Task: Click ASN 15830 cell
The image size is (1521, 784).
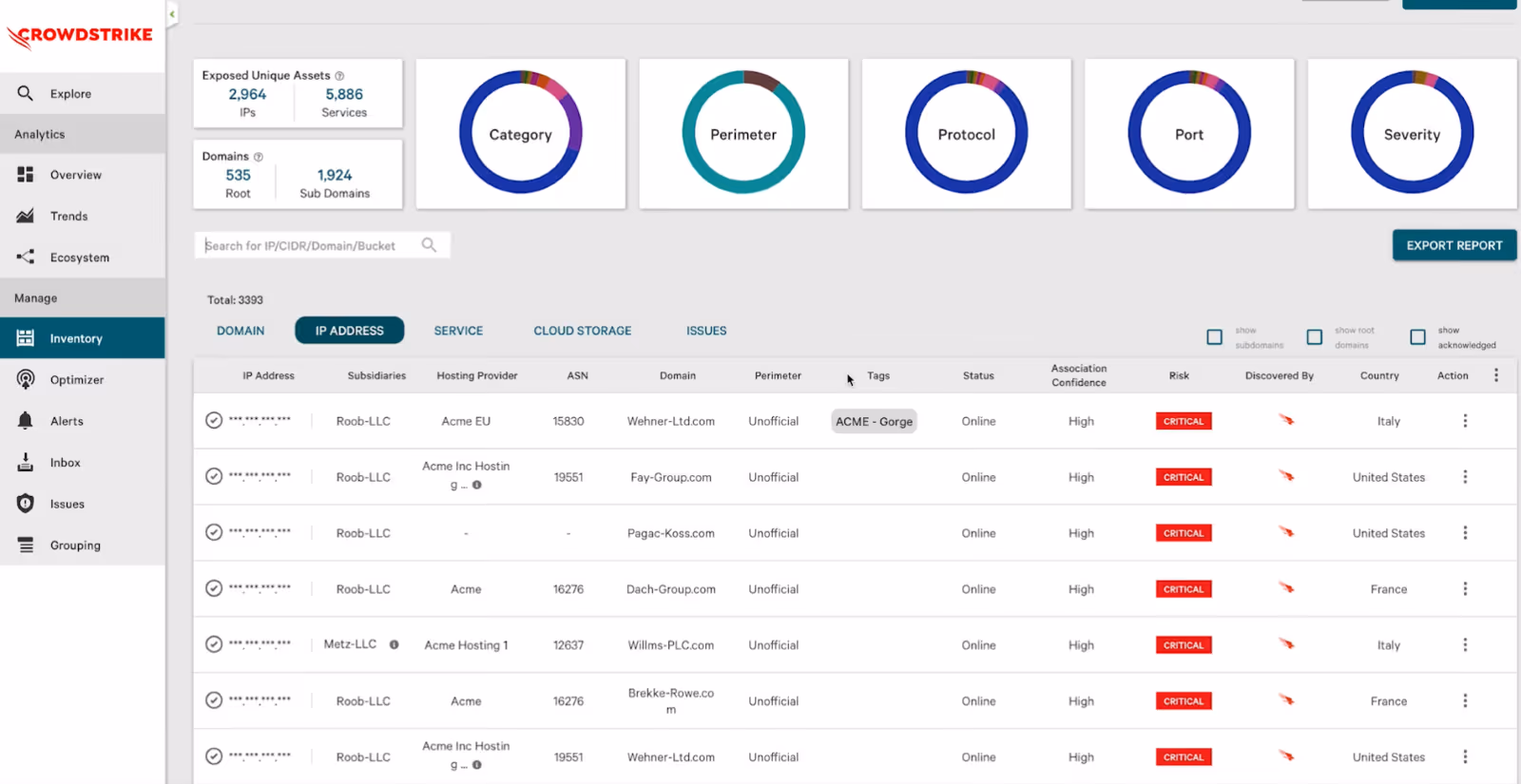Action: pos(568,421)
